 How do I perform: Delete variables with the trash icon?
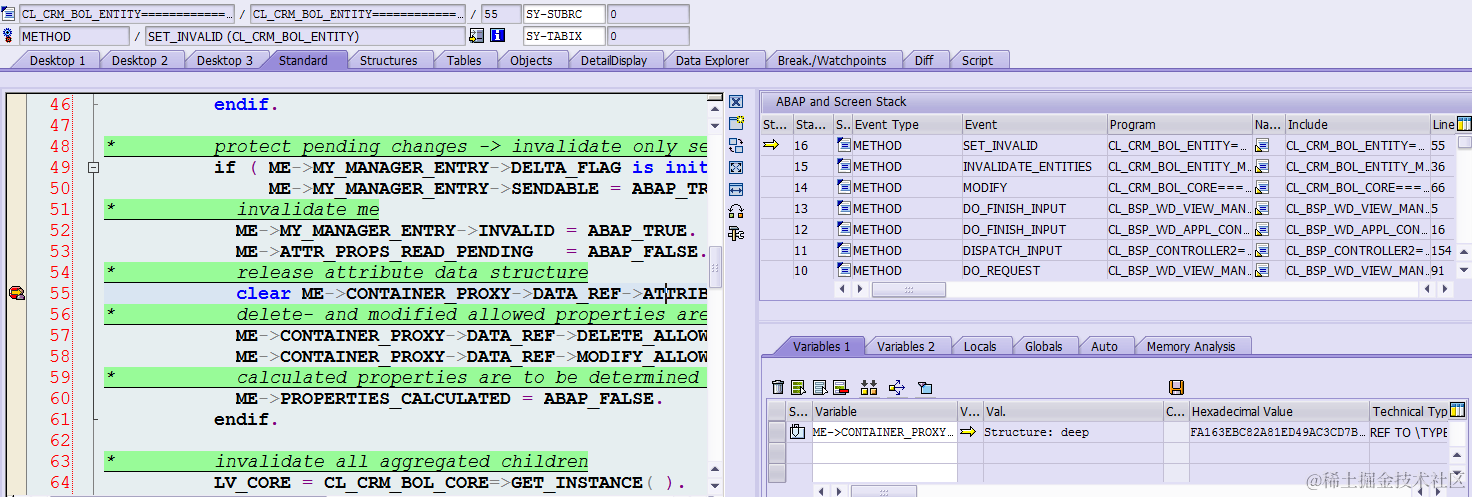[x=779, y=387]
